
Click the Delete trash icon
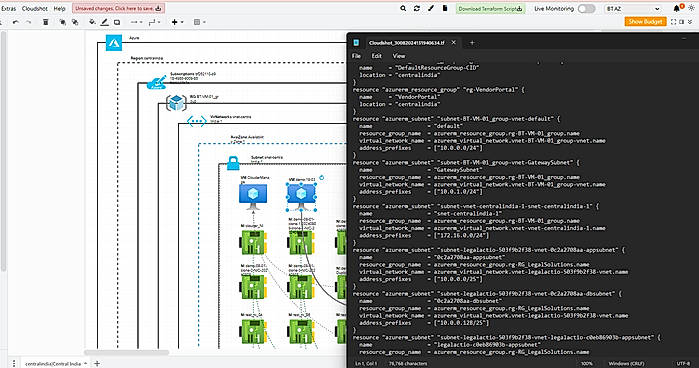tap(45, 22)
